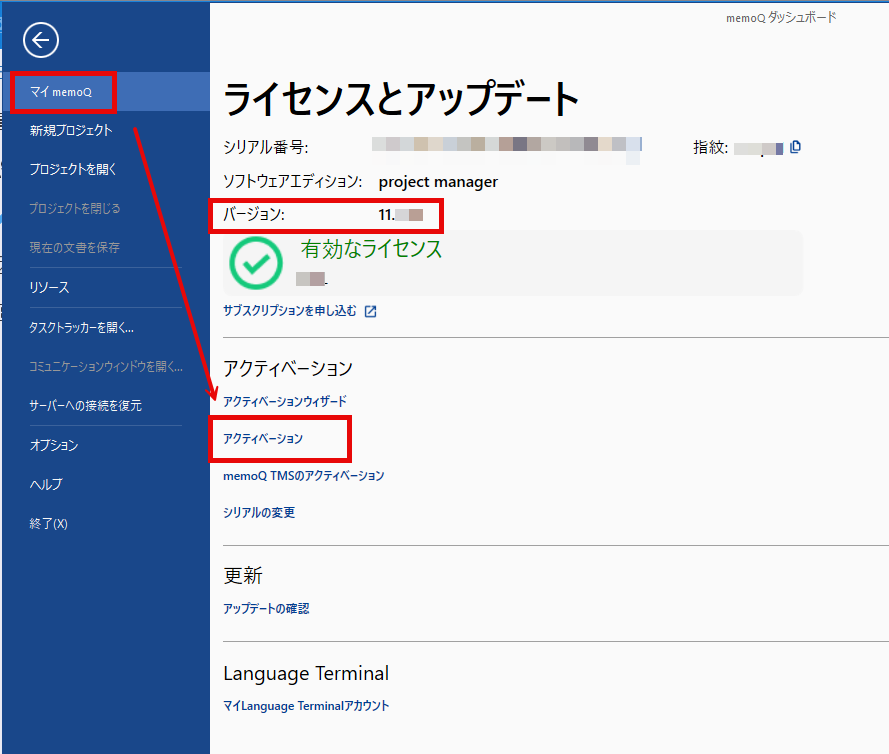Click the back arrow circle icon
This screenshot has width=889, height=754.
tap(41, 40)
